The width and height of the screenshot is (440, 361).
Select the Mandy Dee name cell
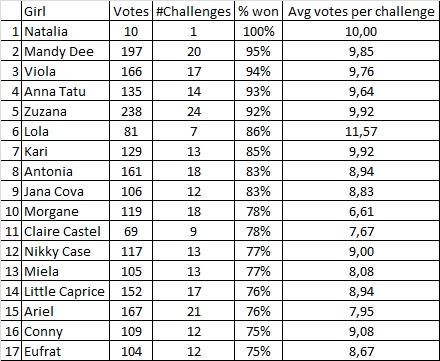pos(66,51)
